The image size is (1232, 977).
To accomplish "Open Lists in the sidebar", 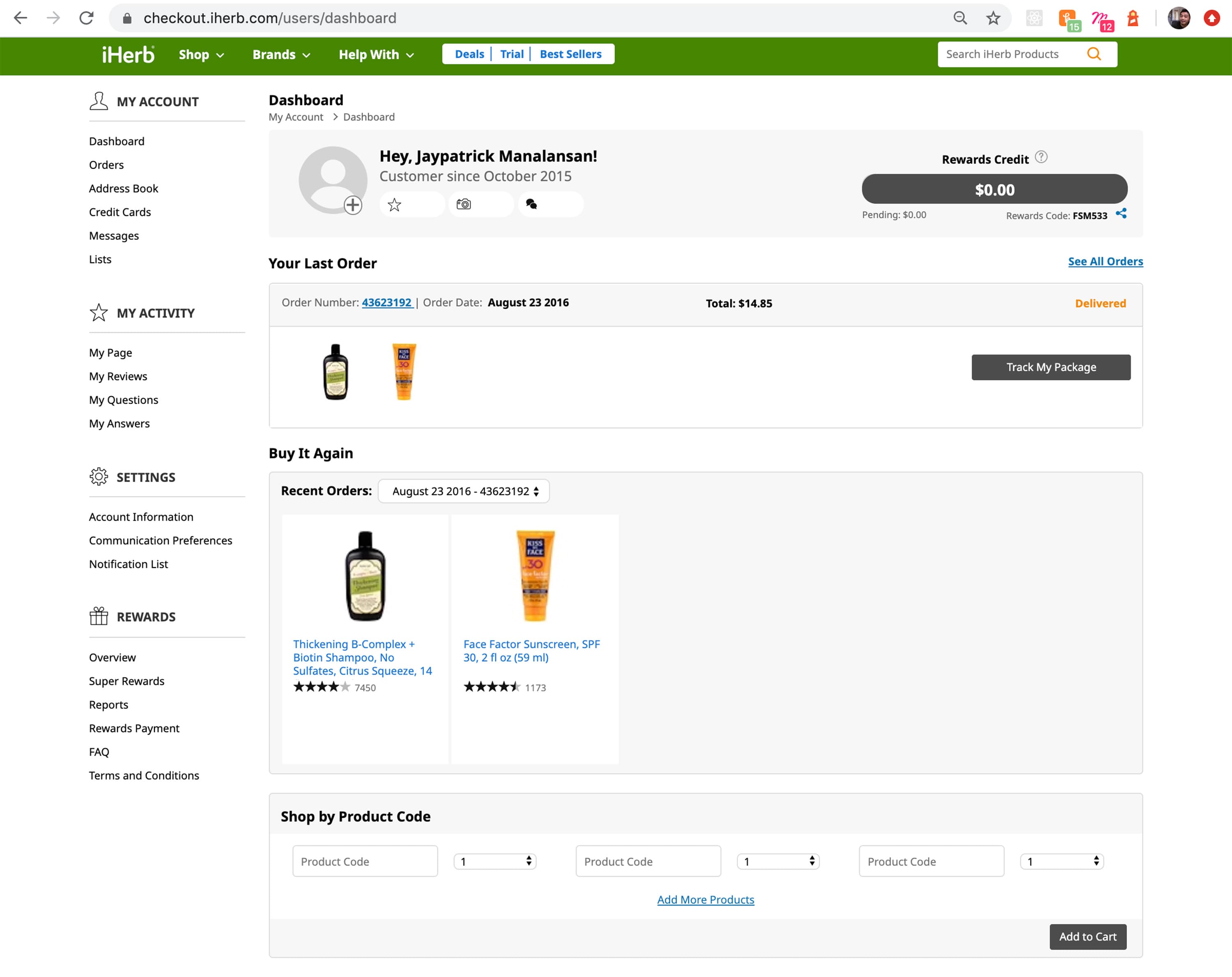I will (x=100, y=259).
